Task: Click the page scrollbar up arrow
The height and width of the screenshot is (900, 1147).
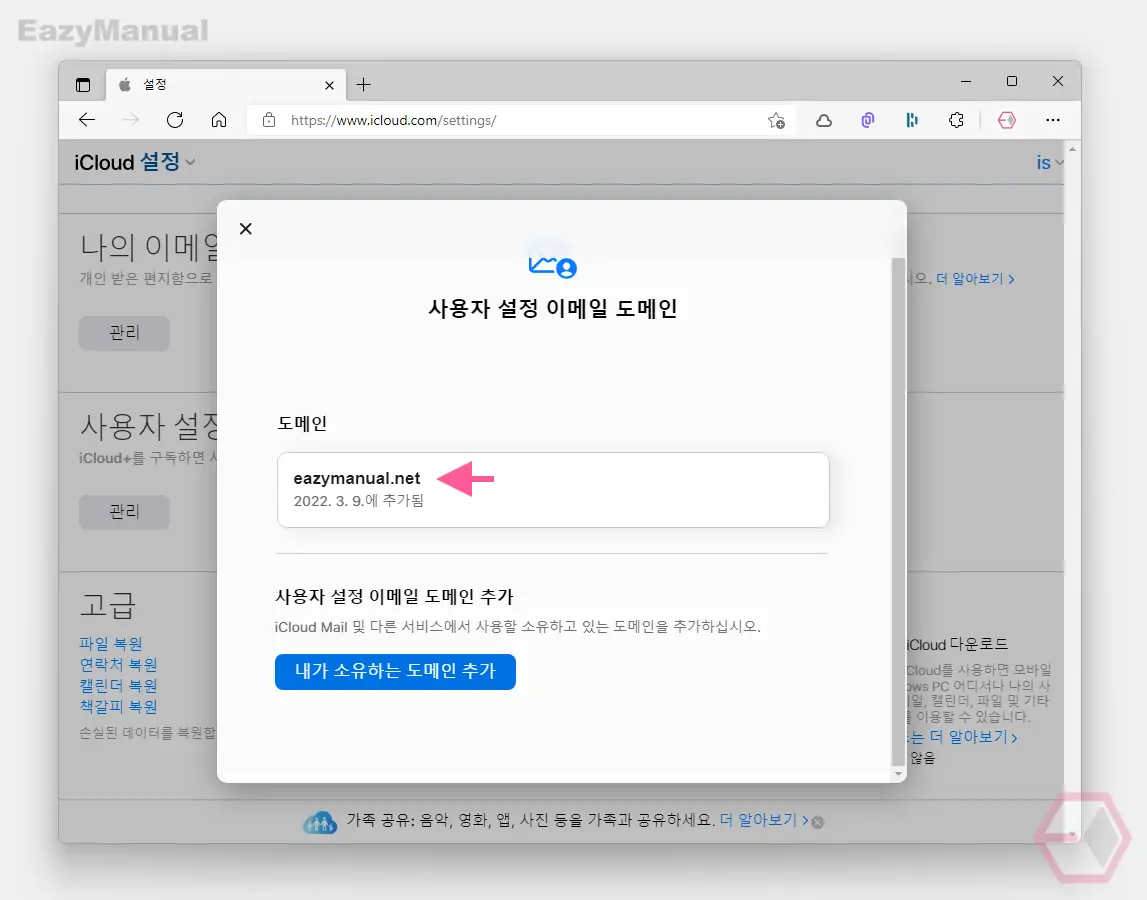Action: tap(1072, 149)
